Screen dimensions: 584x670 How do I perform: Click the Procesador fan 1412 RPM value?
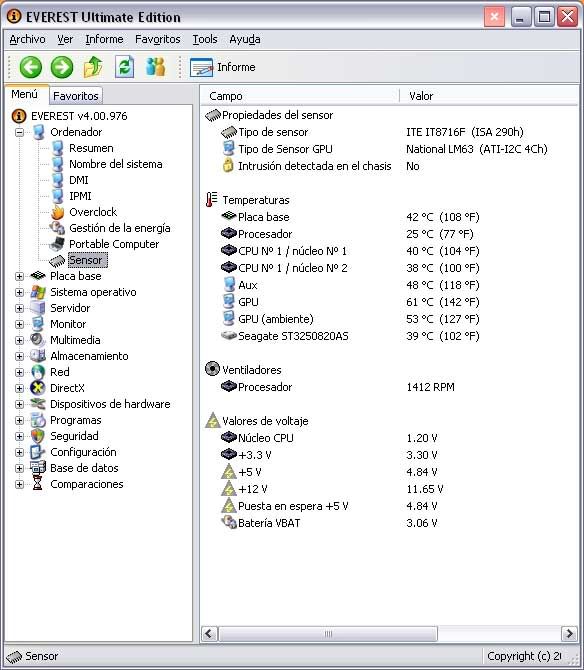[x=431, y=387]
